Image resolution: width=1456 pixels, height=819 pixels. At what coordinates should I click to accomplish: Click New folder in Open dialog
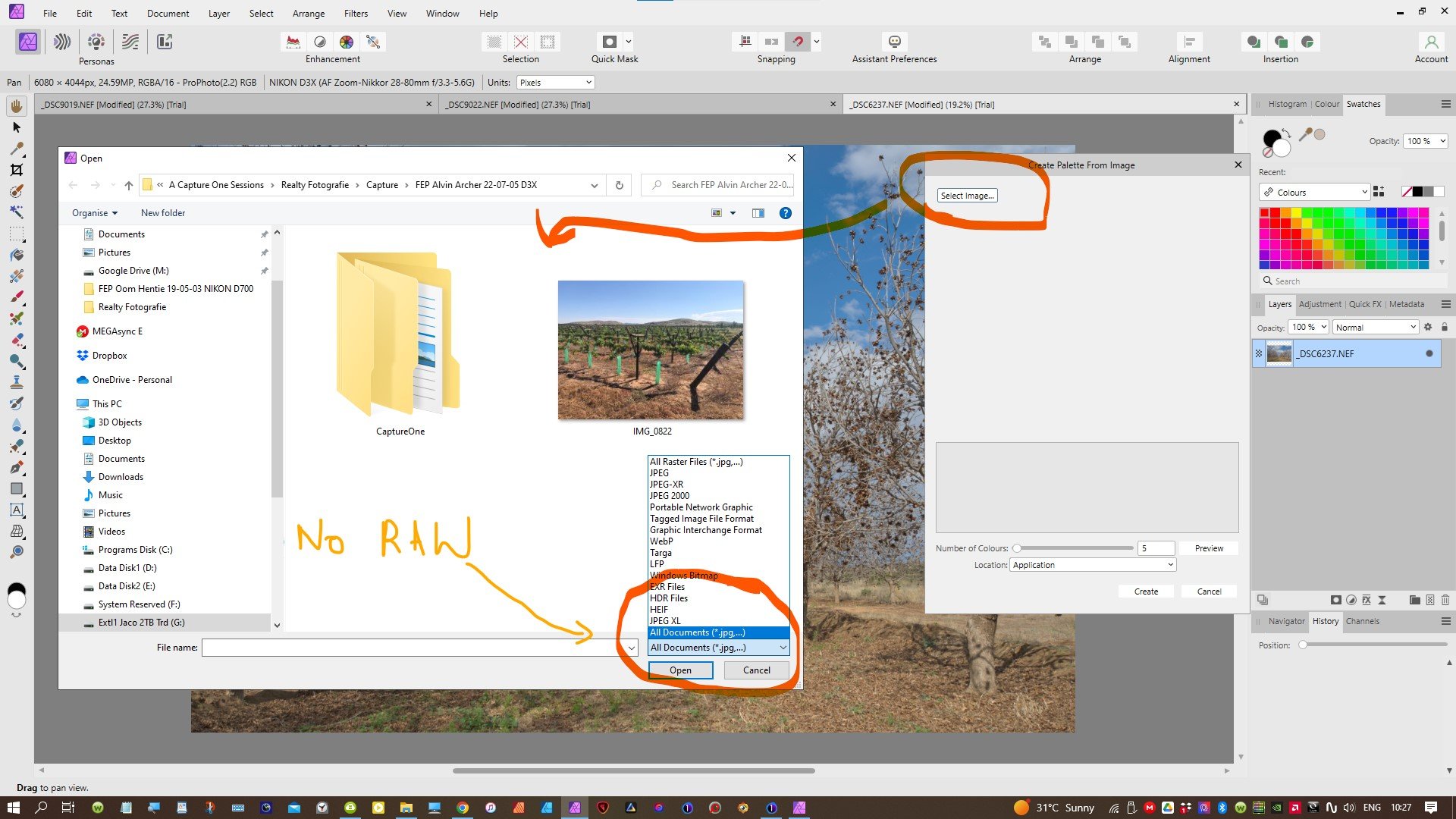tap(163, 213)
